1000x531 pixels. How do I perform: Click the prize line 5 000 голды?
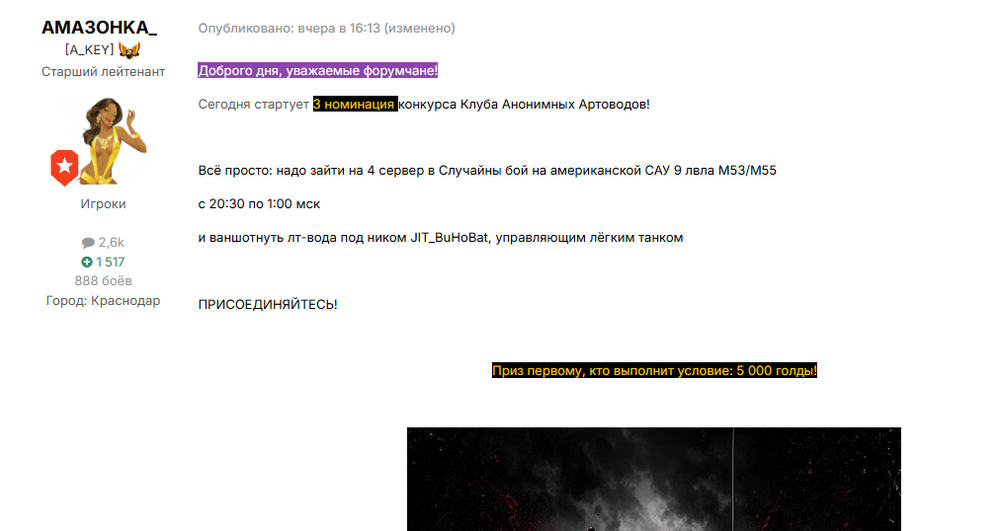[654, 370]
